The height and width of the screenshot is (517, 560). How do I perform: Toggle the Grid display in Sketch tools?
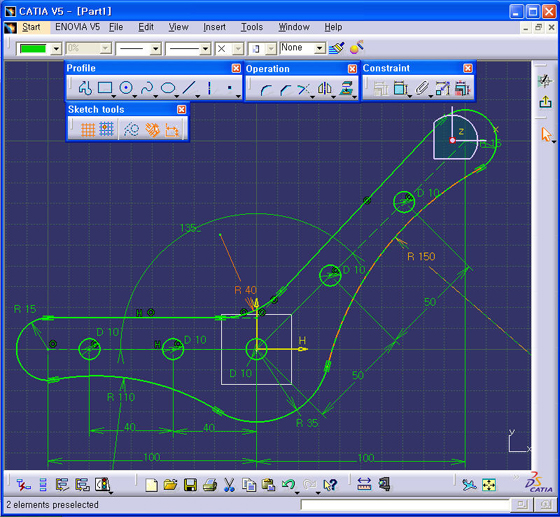click(87, 130)
